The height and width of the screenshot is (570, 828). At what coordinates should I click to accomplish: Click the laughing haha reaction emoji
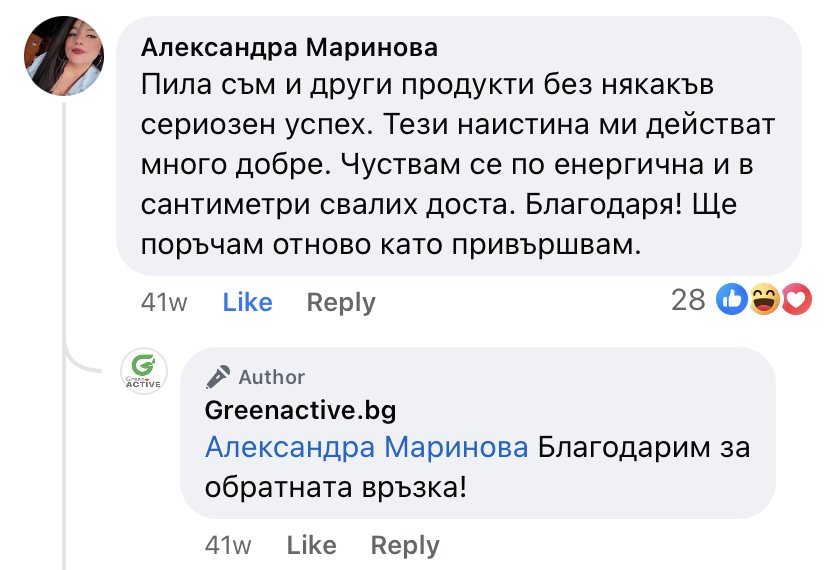coord(764,300)
